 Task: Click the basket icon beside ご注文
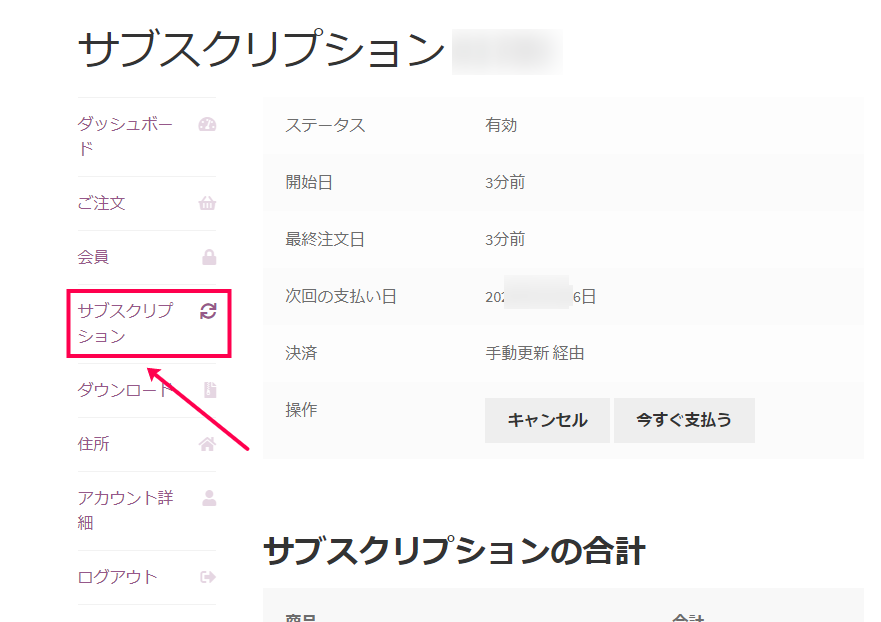(x=207, y=203)
